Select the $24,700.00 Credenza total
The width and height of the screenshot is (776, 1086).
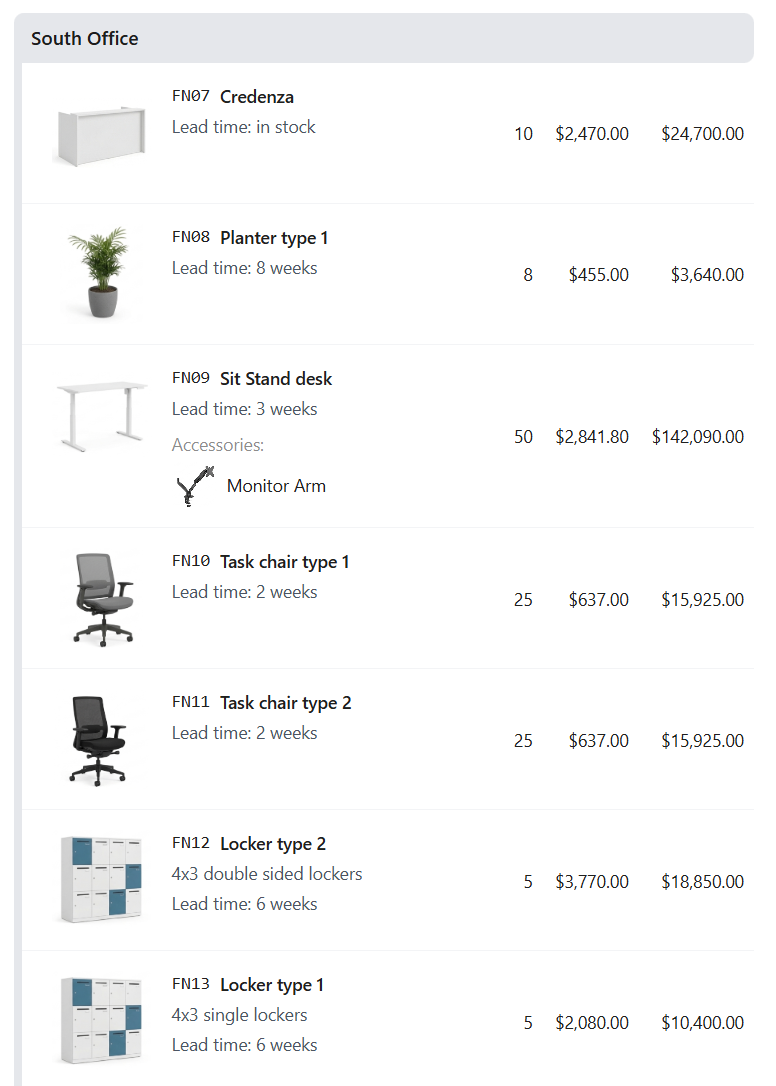[x=702, y=134]
